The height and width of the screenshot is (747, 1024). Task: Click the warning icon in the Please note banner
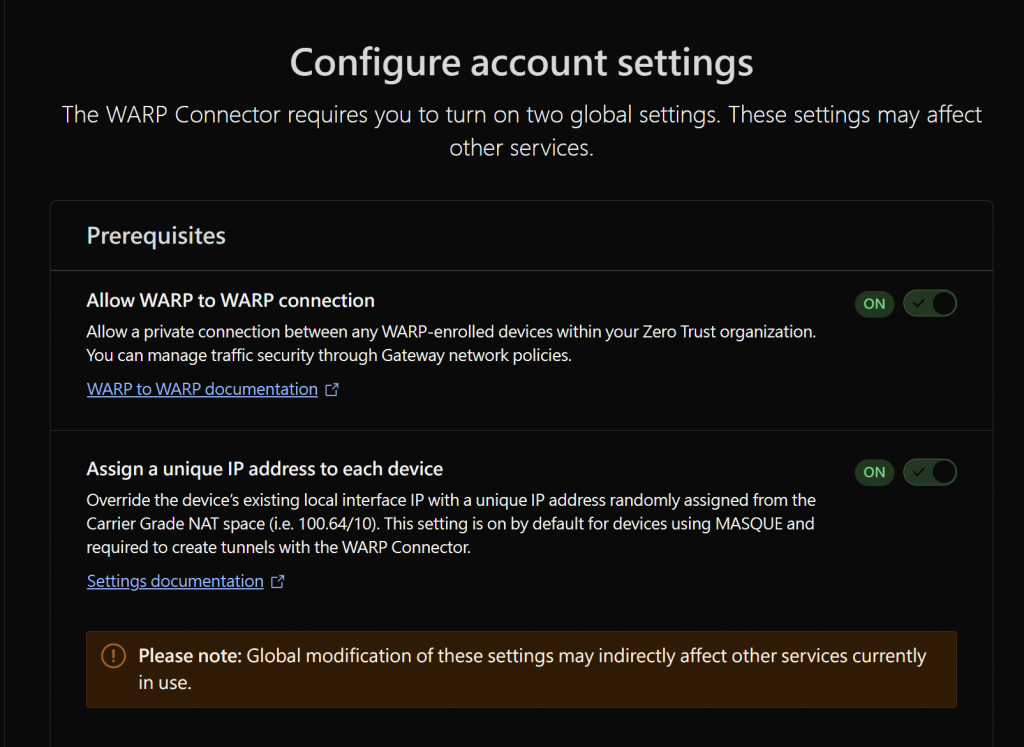[114, 656]
